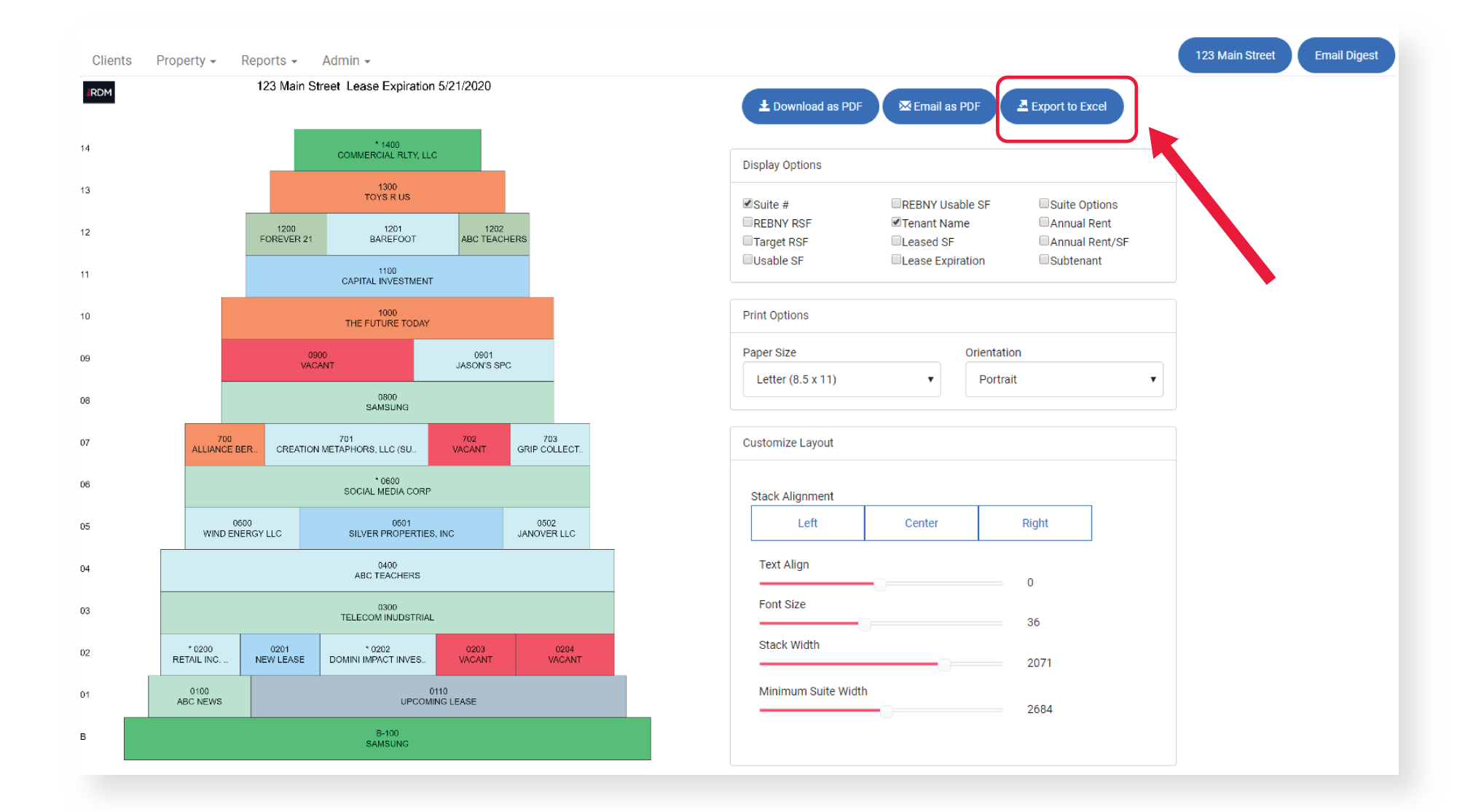Enable the Lease Expiration checkbox
Image resolution: width=1457 pixels, height=812 pixels.
pos(896,259)
